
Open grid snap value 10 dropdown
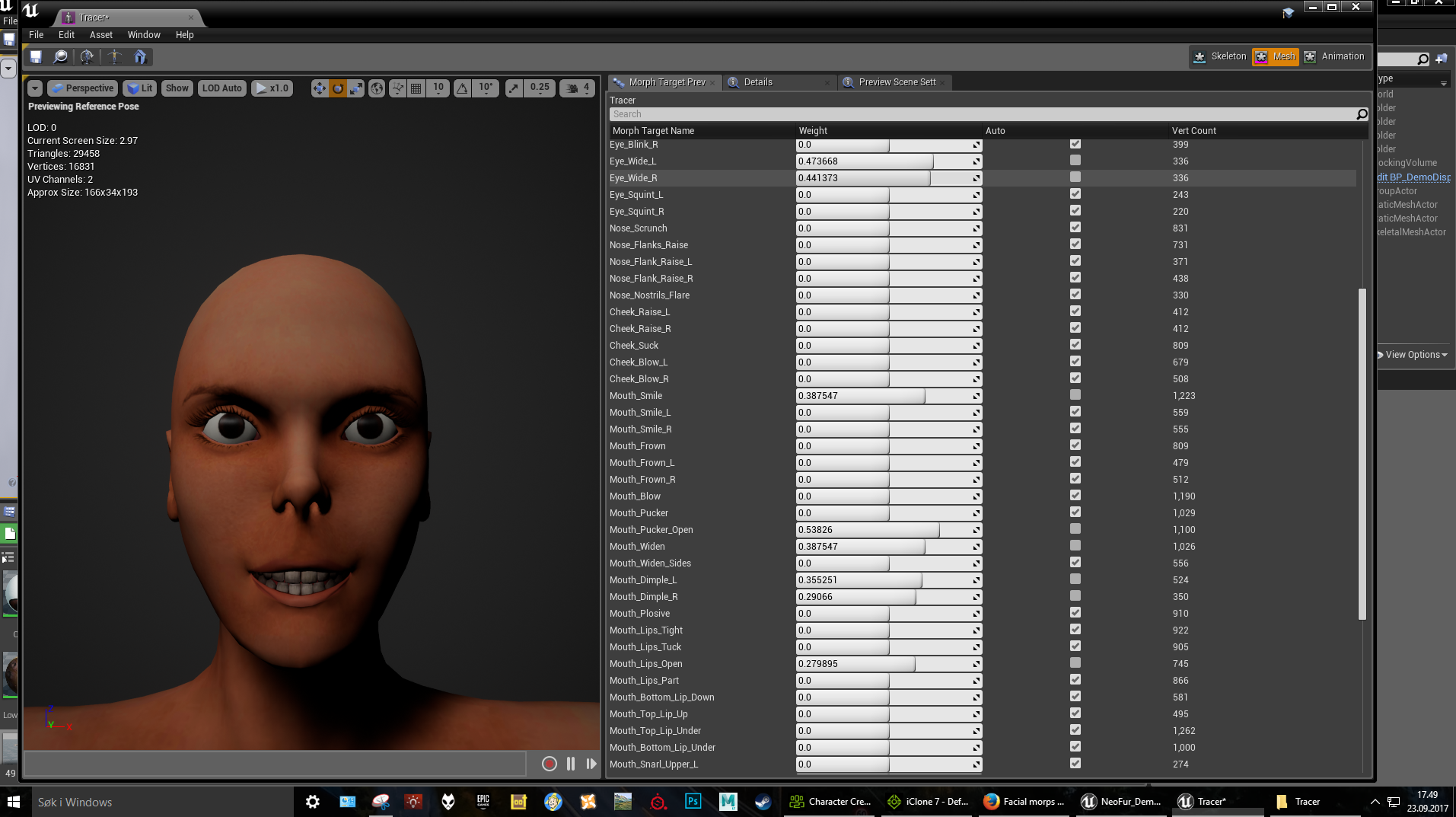438,88
